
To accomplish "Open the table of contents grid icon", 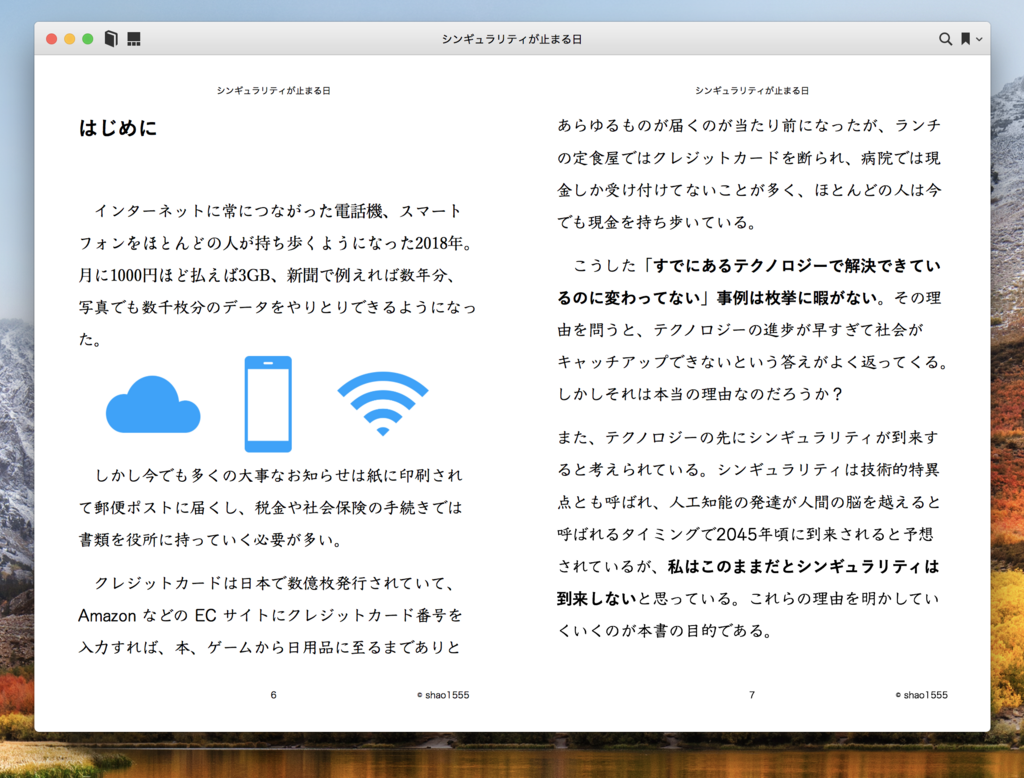I will click(x=133, y=39).
